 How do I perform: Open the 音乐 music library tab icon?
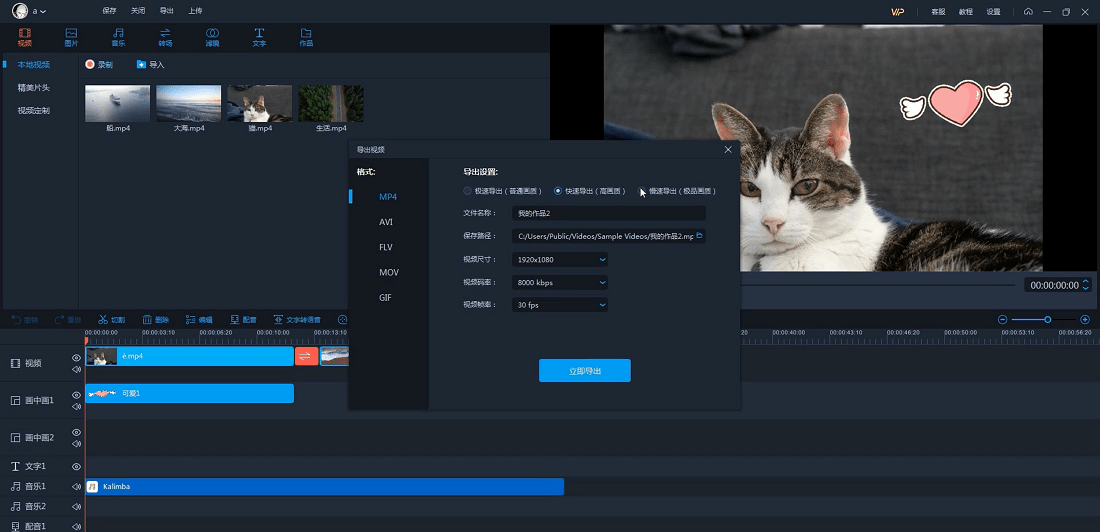118,34
